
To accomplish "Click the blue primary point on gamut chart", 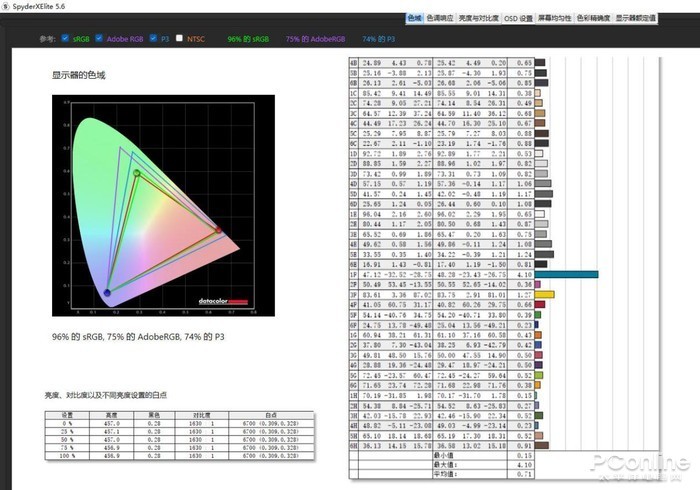I will click(107, 292).
